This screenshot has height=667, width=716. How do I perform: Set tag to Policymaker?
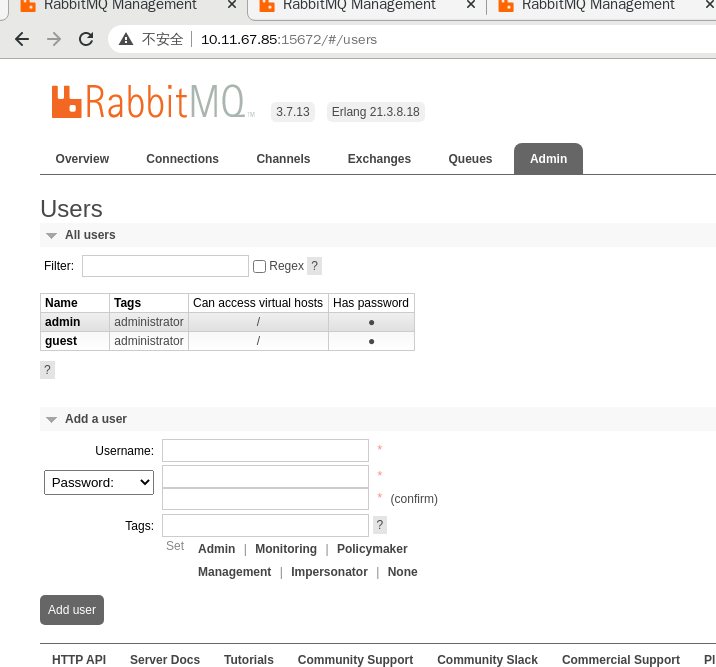[x=372, y=549]
